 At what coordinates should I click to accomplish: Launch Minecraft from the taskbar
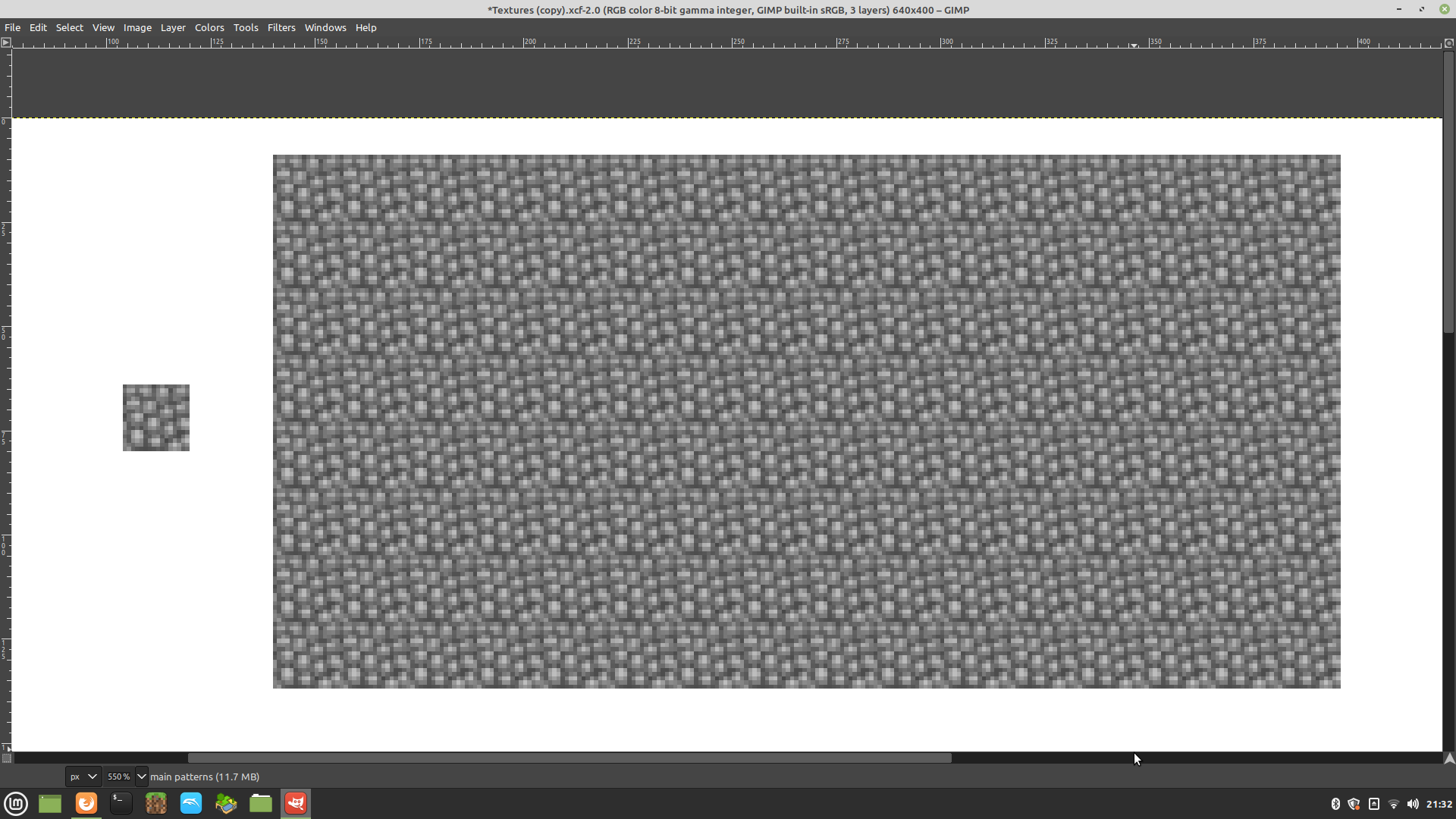(x=155, y=803)
